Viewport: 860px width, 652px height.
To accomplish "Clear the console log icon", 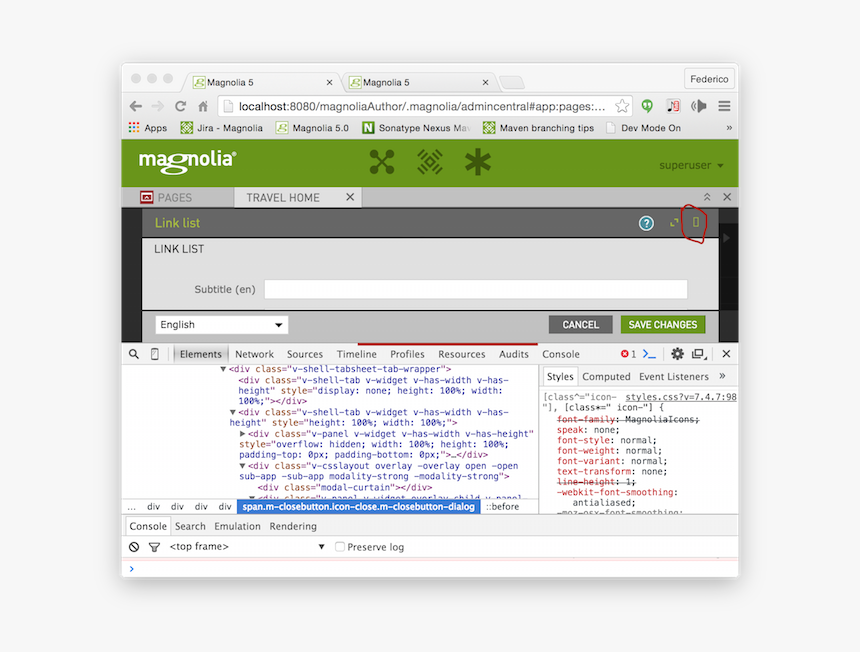I will (x=134, y=547).
